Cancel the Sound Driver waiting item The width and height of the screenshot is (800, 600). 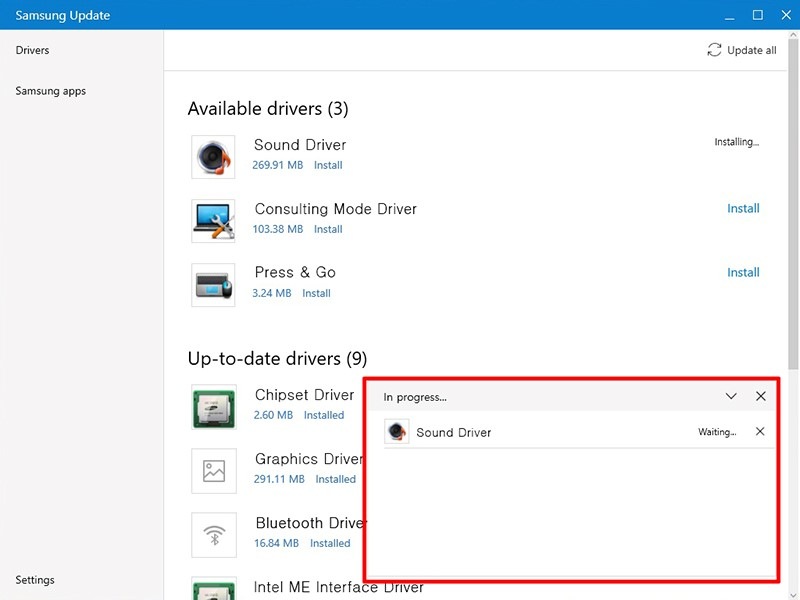(760, 432)
